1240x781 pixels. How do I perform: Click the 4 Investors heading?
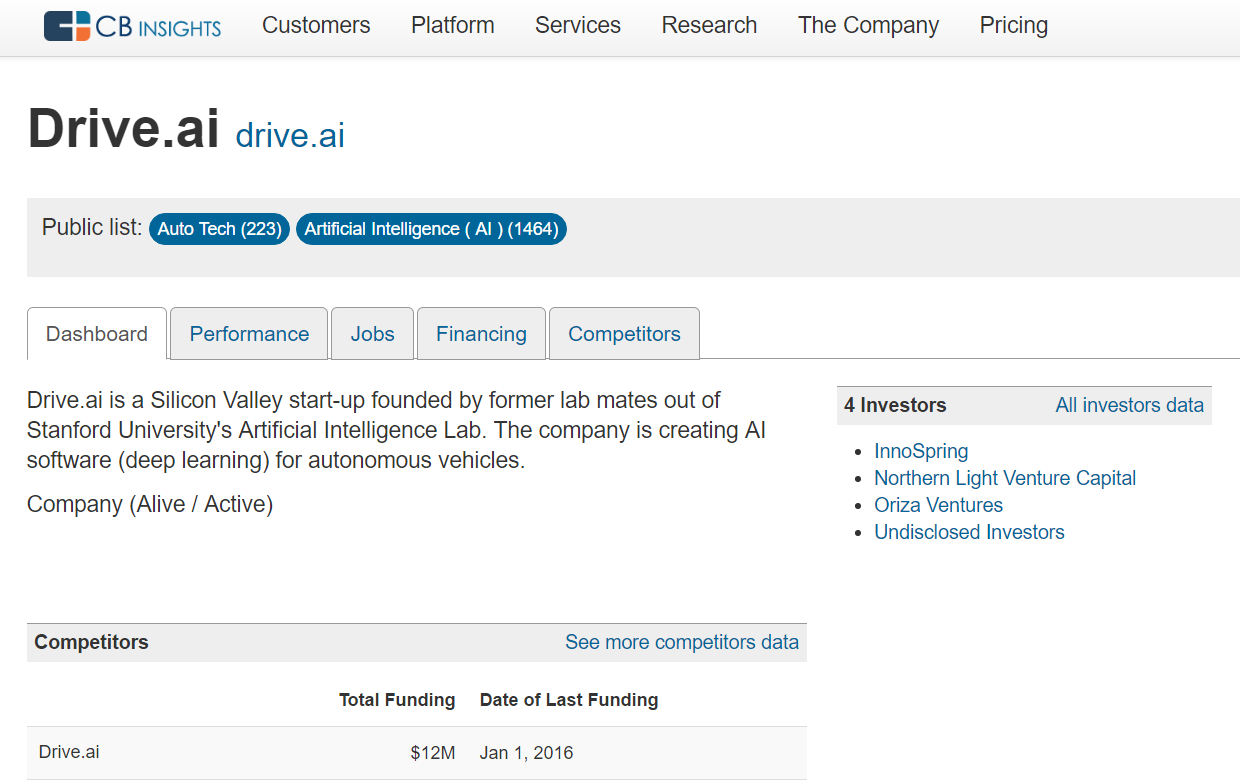point(895,405)
